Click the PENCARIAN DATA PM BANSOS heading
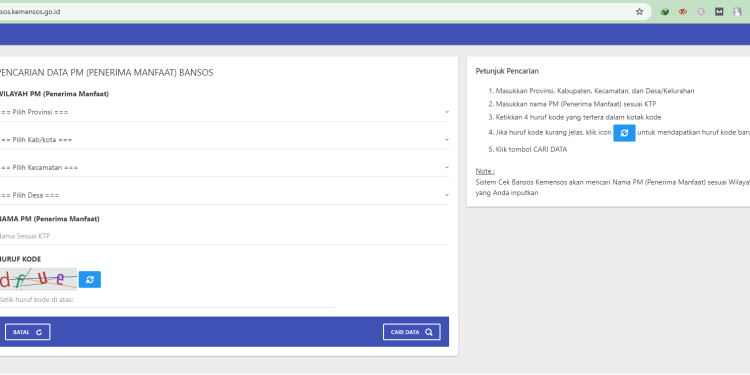The height and width of the screenshot is (375, 750). click(x=106, y=73)
